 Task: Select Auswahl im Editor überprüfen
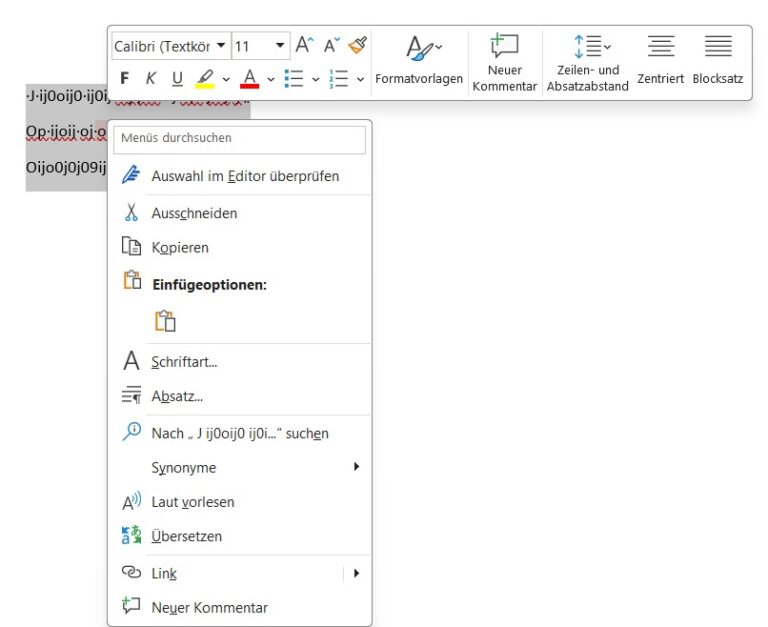(x=240, y=175)
